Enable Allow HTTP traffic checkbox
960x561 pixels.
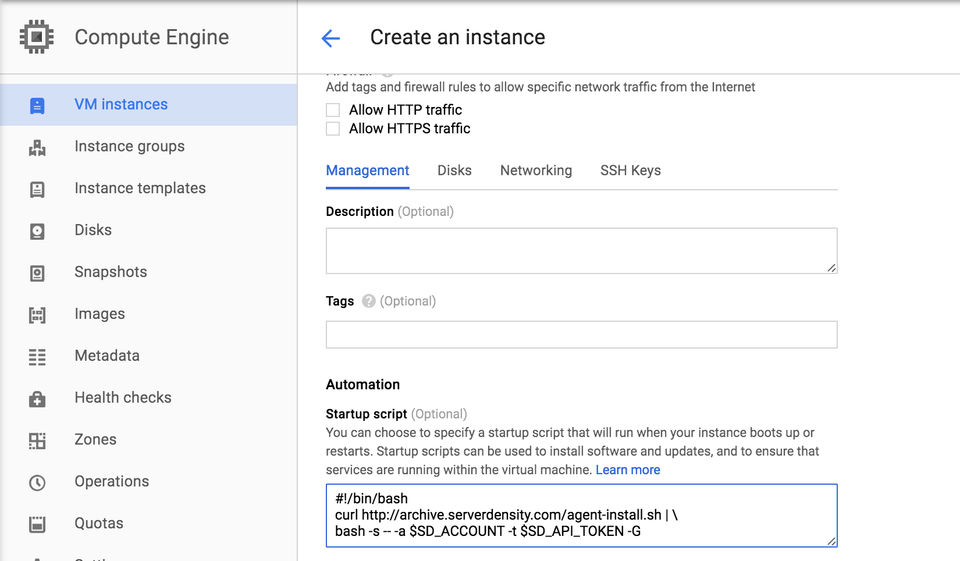(332, 110)
